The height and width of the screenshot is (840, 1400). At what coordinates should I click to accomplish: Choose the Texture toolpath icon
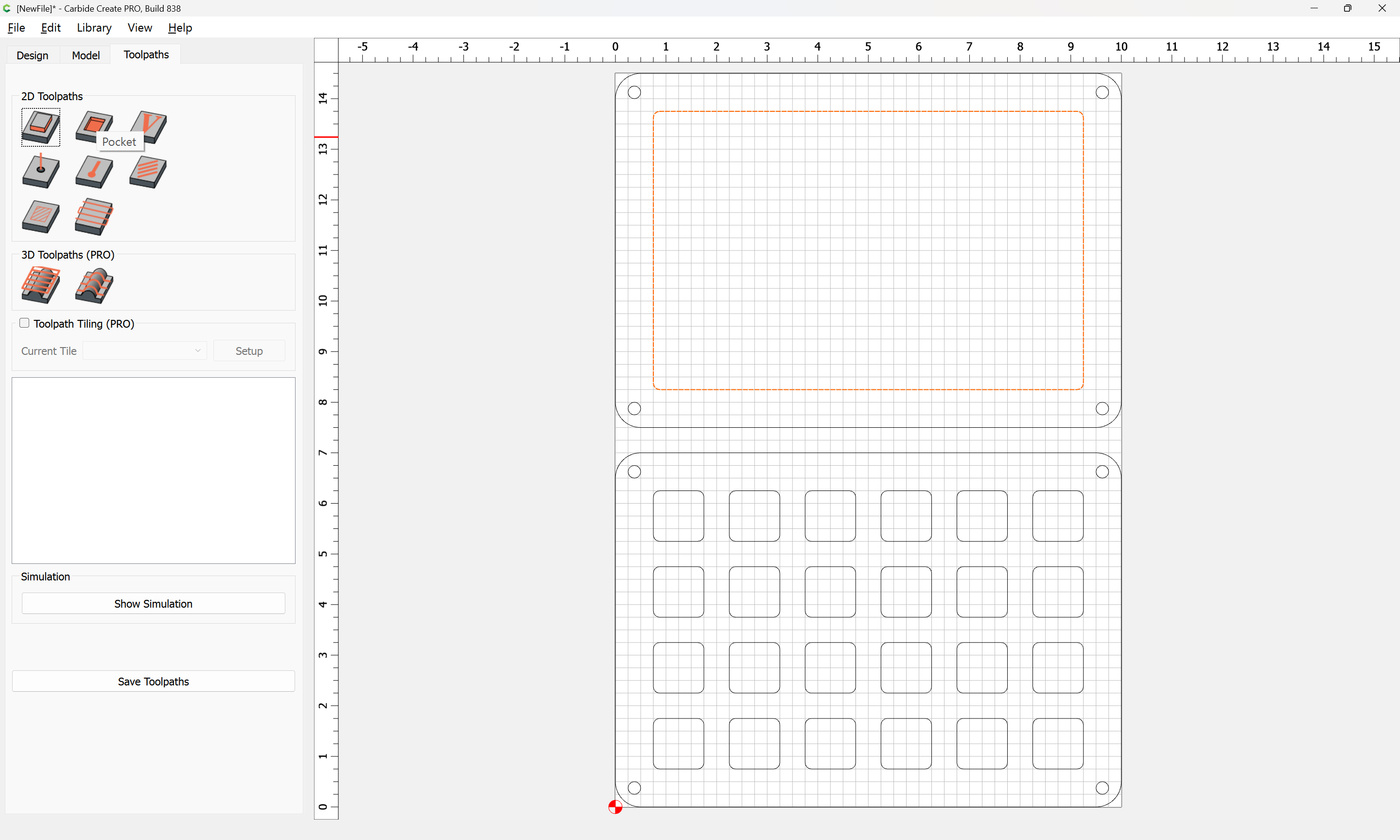click(148, 172)
